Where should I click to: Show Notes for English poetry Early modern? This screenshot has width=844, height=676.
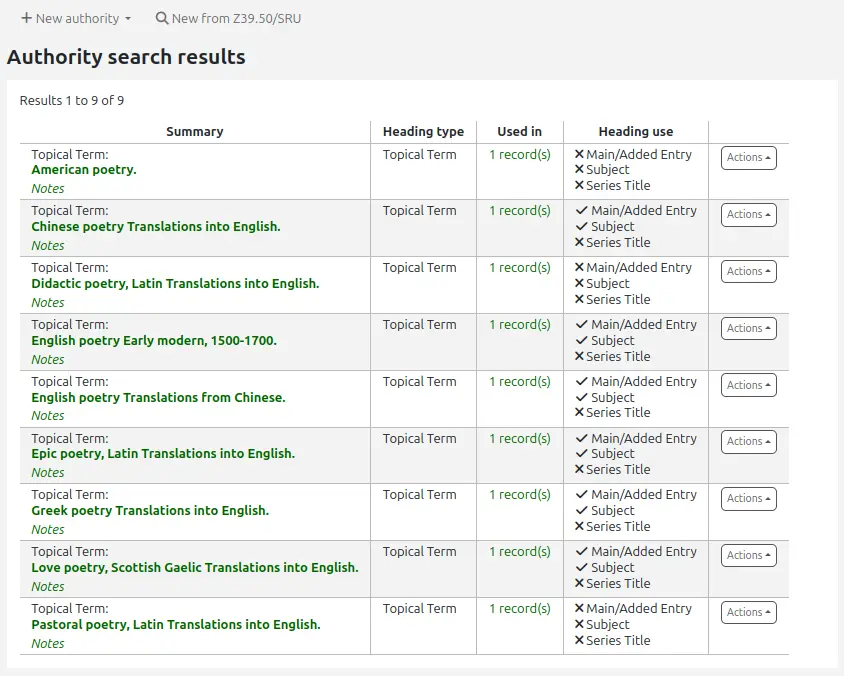[x=47, y=360]
